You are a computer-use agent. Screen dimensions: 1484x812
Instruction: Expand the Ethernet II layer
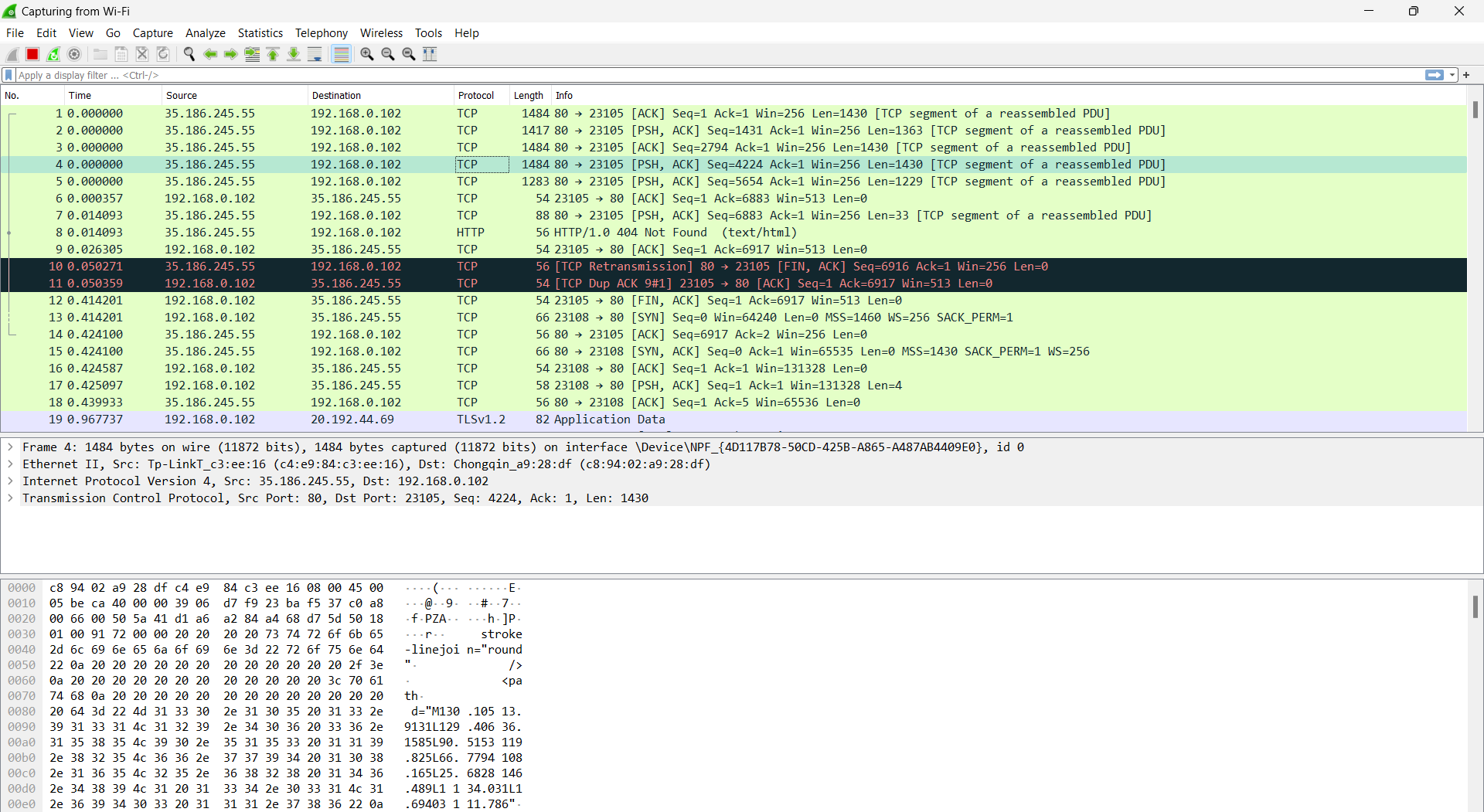pos(10,464)
